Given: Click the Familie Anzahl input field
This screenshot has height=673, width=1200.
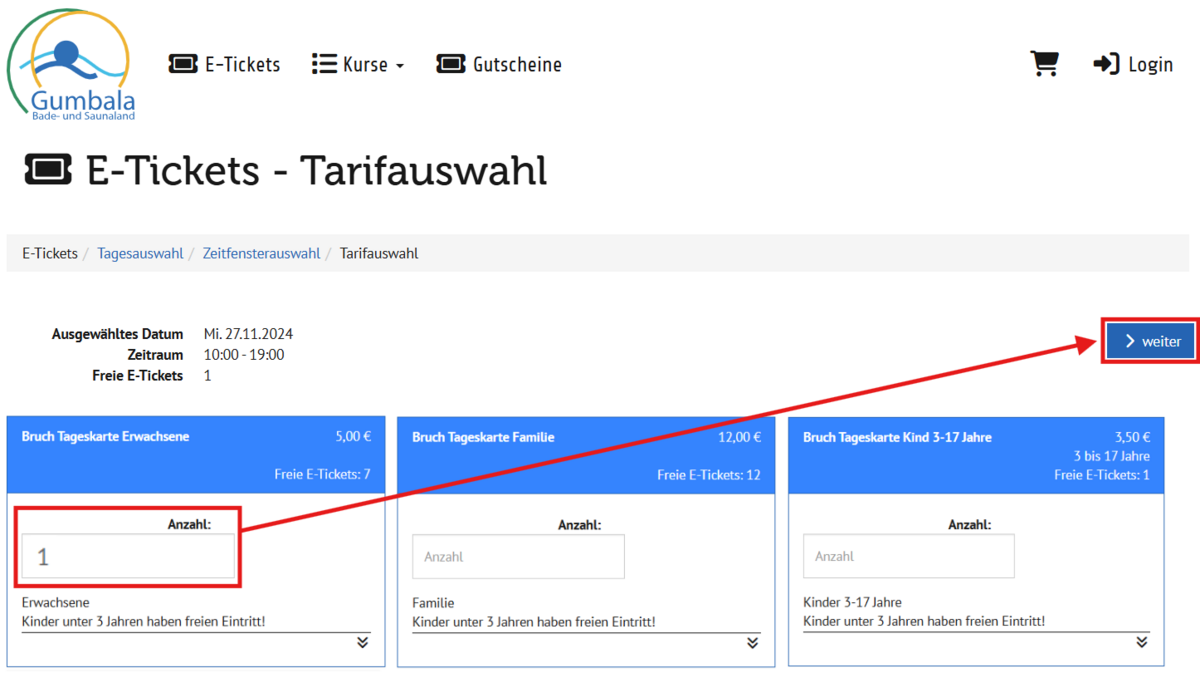Looking at the screenshot, I should coord(518,557).
